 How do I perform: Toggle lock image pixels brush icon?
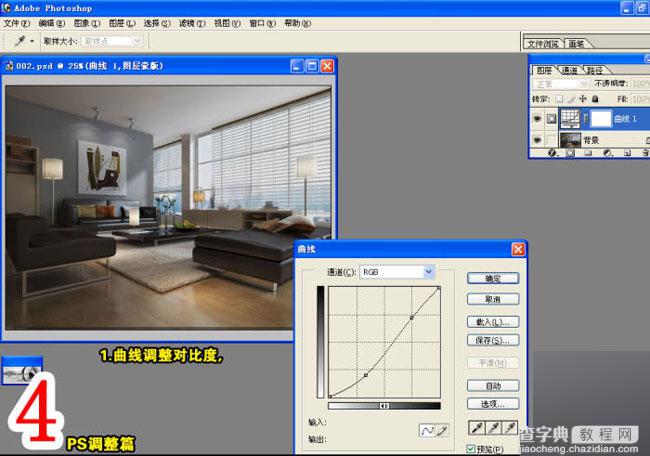(571, 99)
